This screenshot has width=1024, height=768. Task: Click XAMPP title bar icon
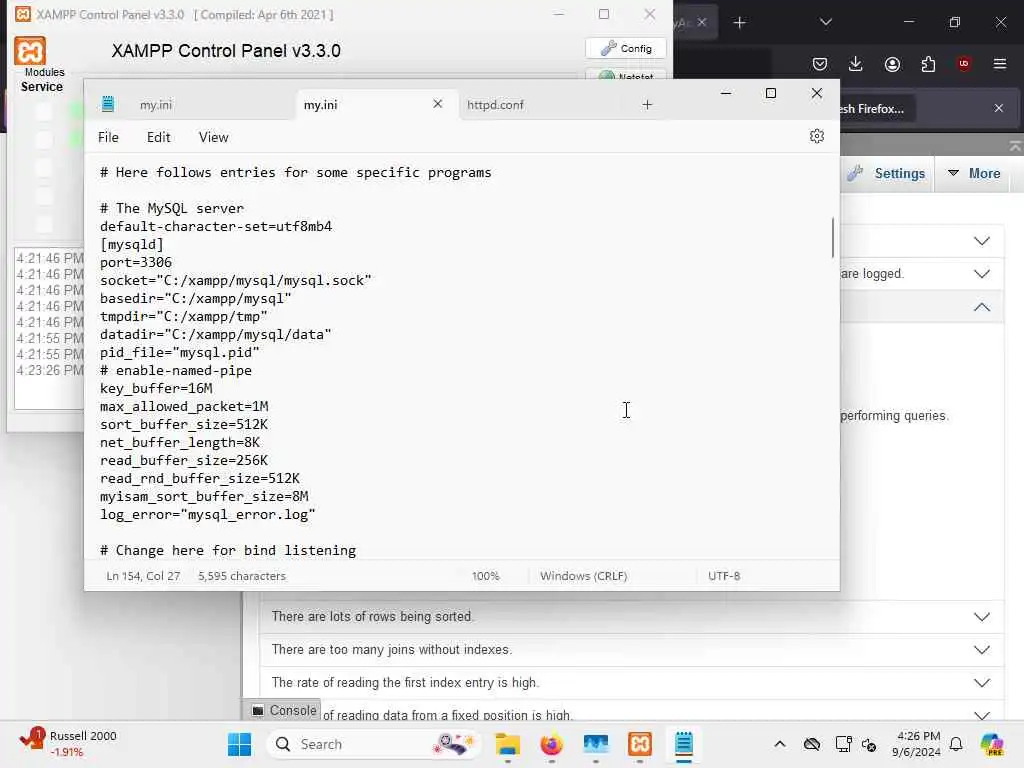[x=23, y=14]
